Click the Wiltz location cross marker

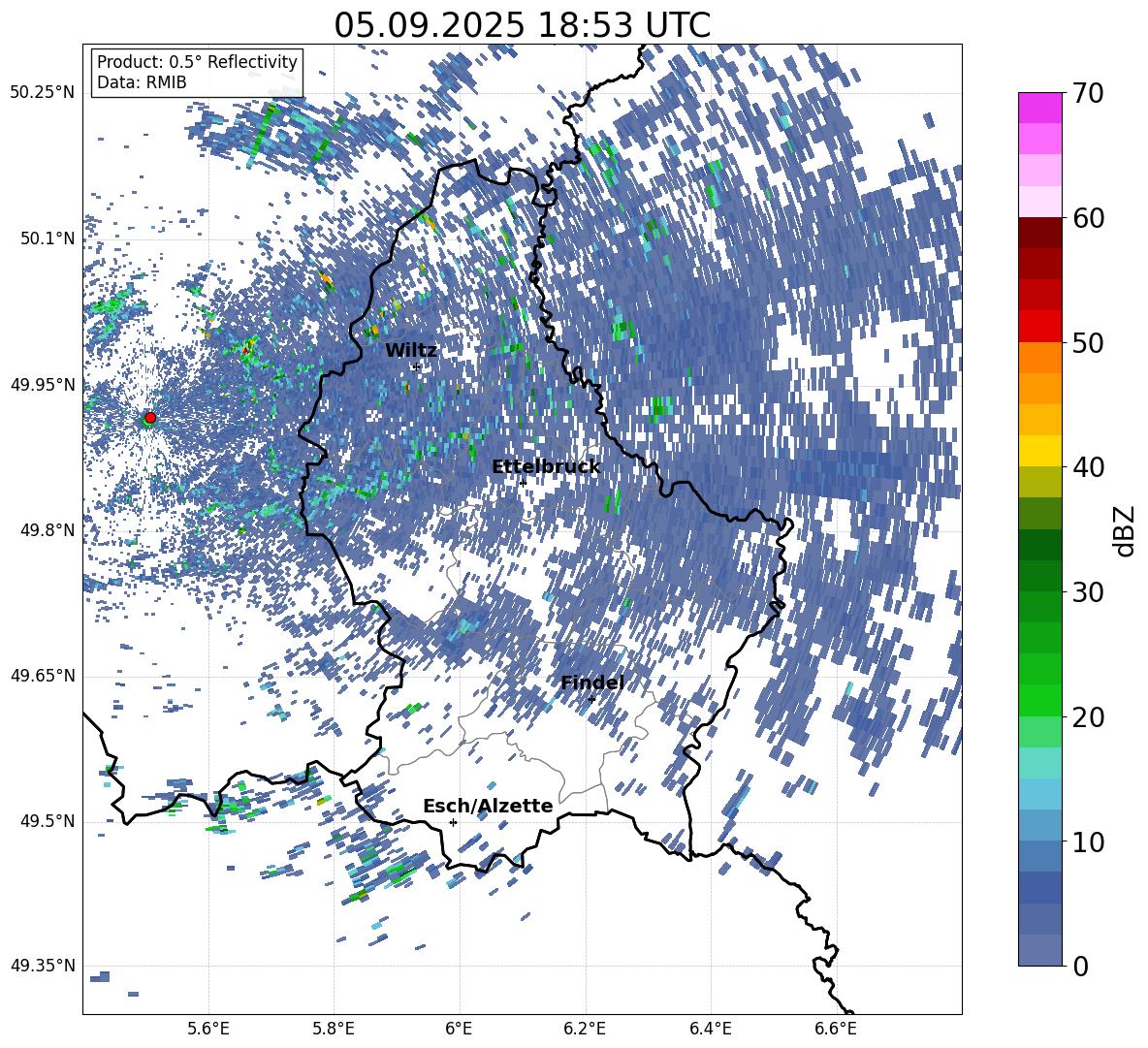[x=417, y=366]
